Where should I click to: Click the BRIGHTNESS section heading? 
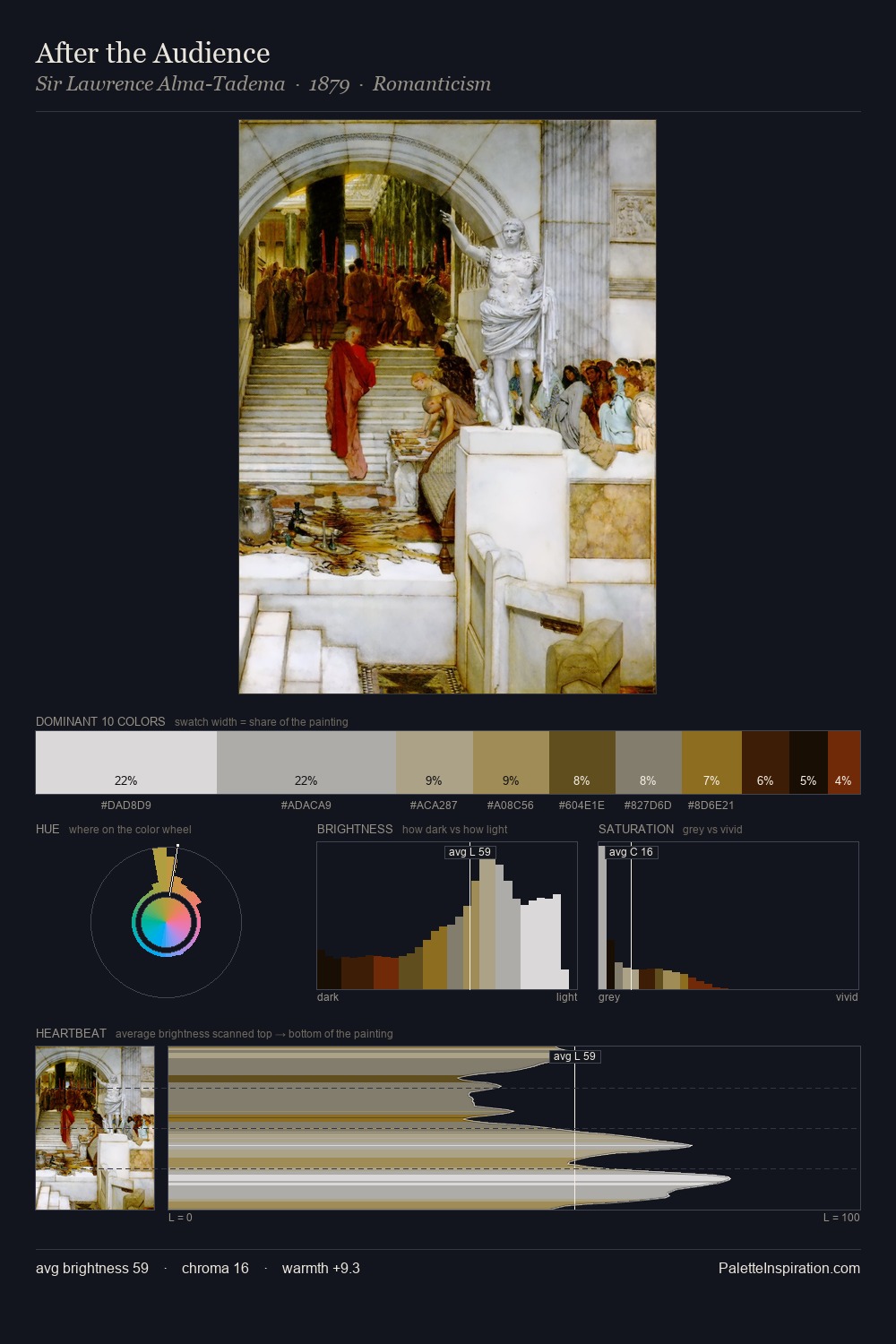point(355,829)
